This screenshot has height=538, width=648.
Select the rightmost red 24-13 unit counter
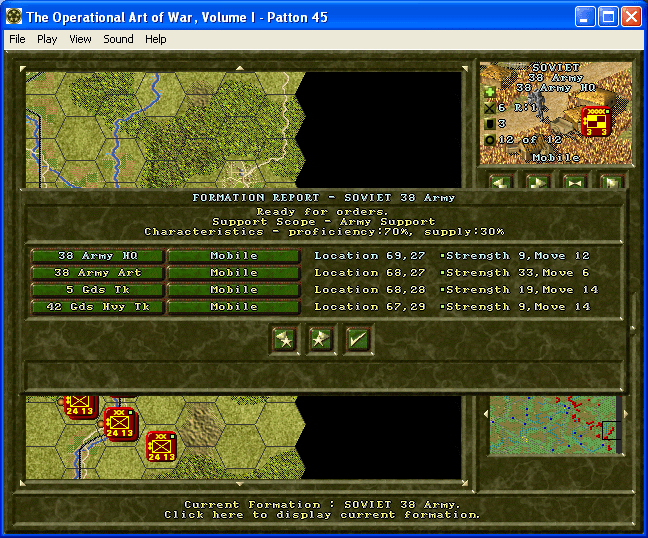click(x=161, y=446)
